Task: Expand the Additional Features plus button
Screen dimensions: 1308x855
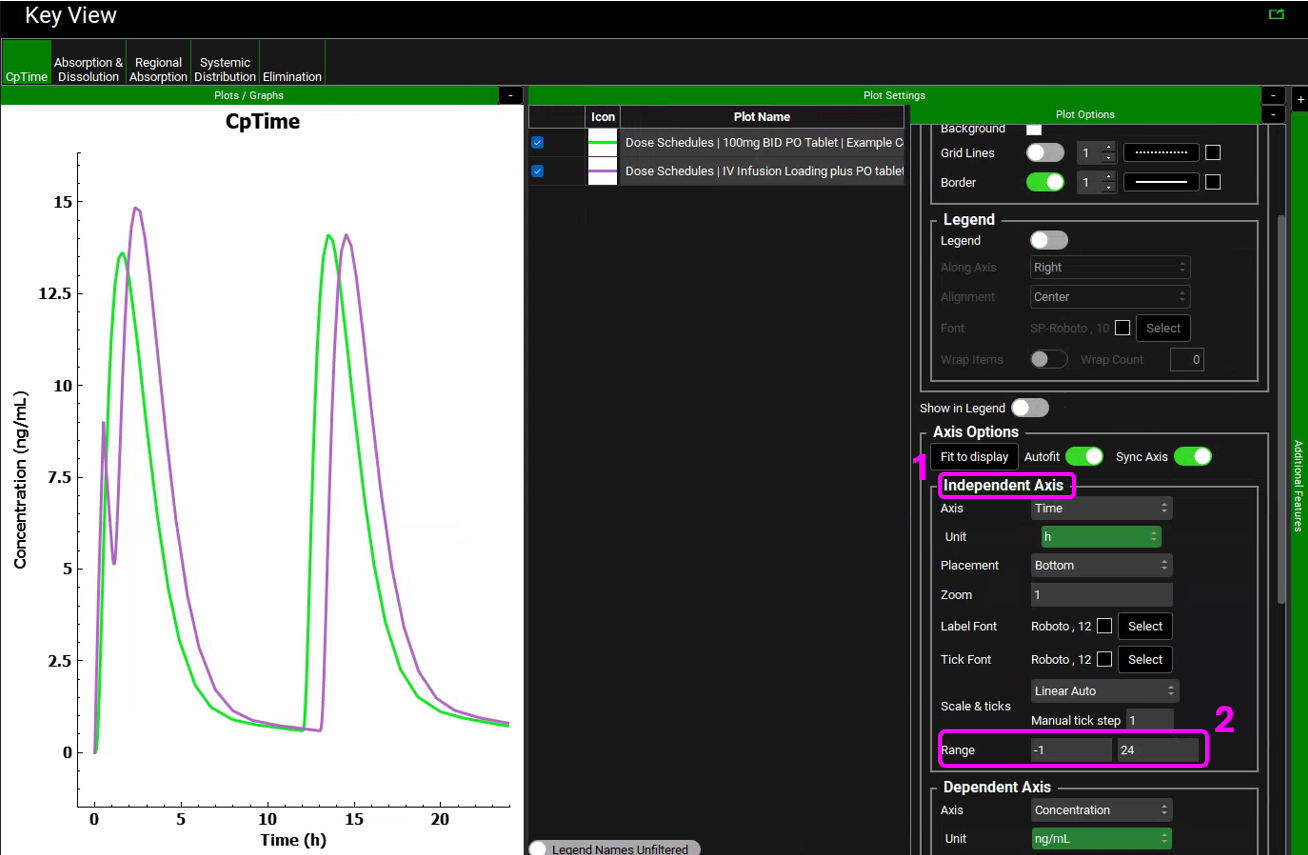Action: pos(1299,100)
